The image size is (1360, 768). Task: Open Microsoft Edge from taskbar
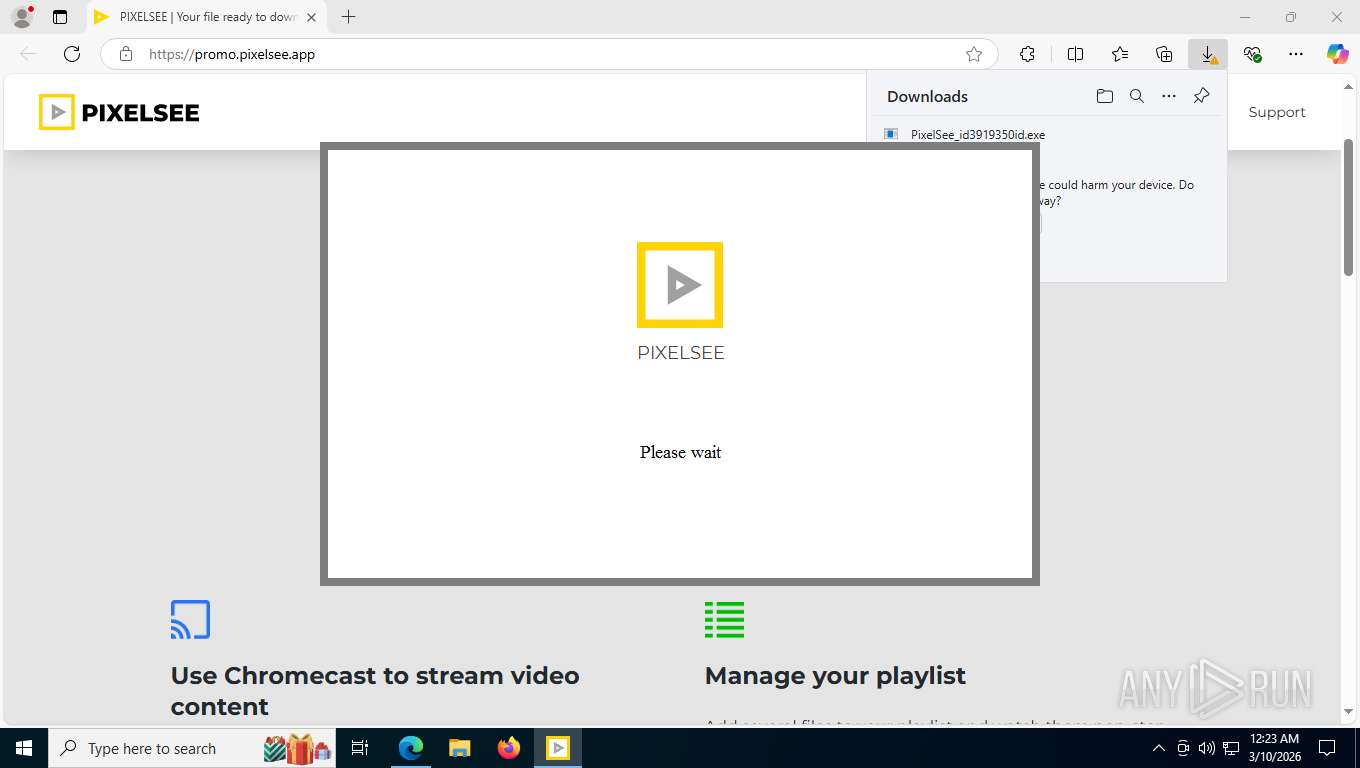[410, 748]
